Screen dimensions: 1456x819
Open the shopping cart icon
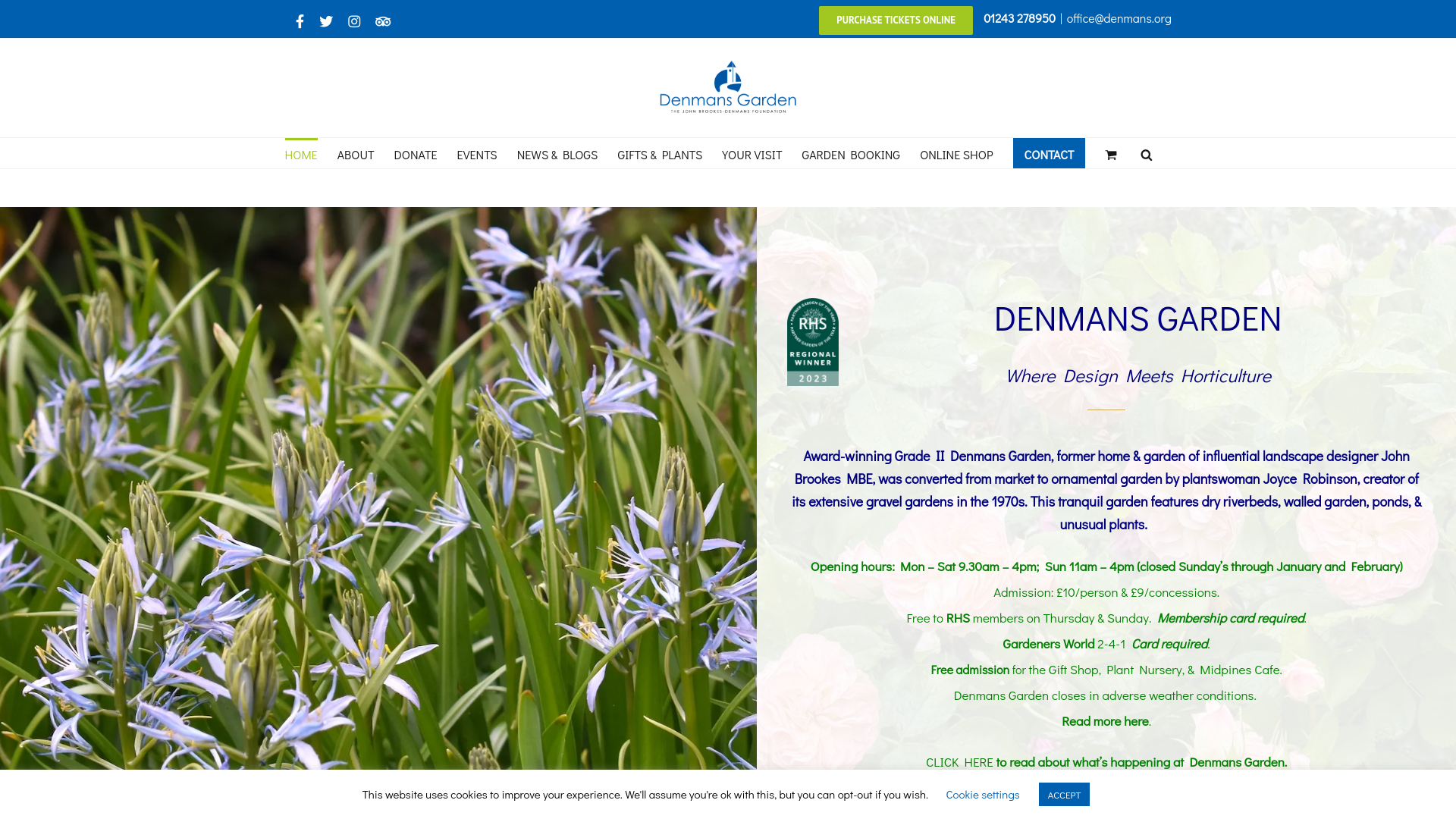click(1111, 155)
